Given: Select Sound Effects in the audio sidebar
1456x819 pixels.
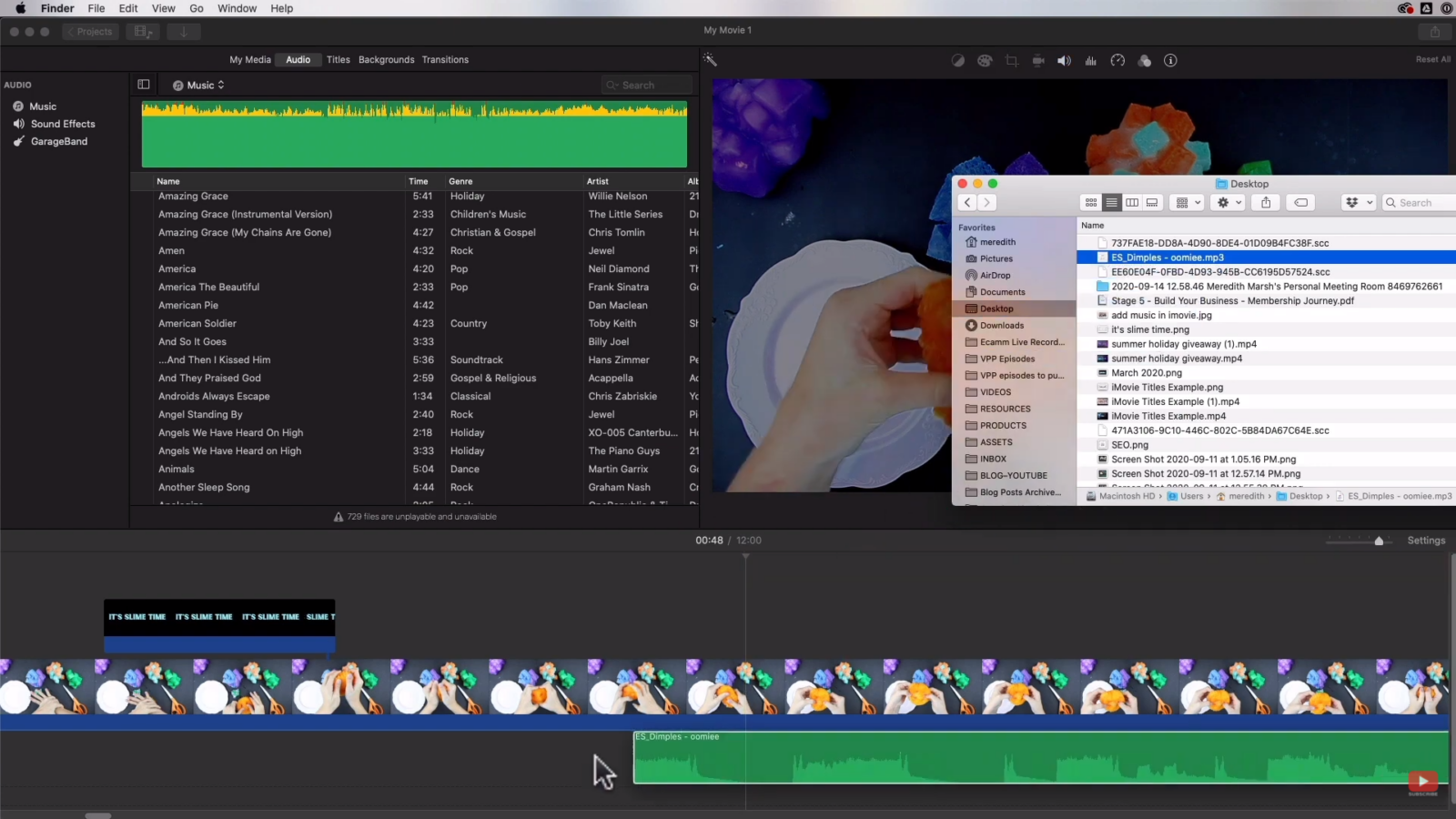Looking at the screenshot, I should tap(62, 123).
